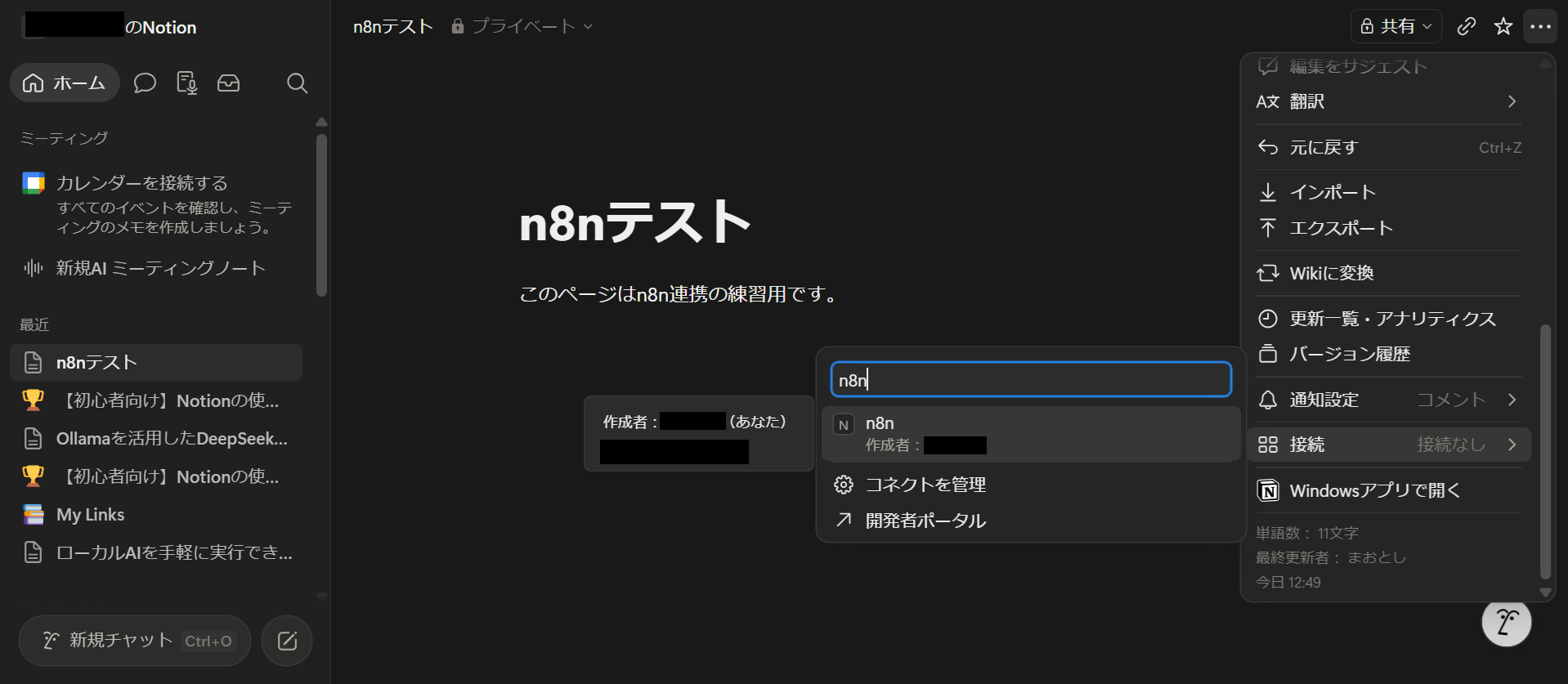Open the 共有 share dropdown
Viewport: 1568px width, 684px height.
tap(1396, 27)
